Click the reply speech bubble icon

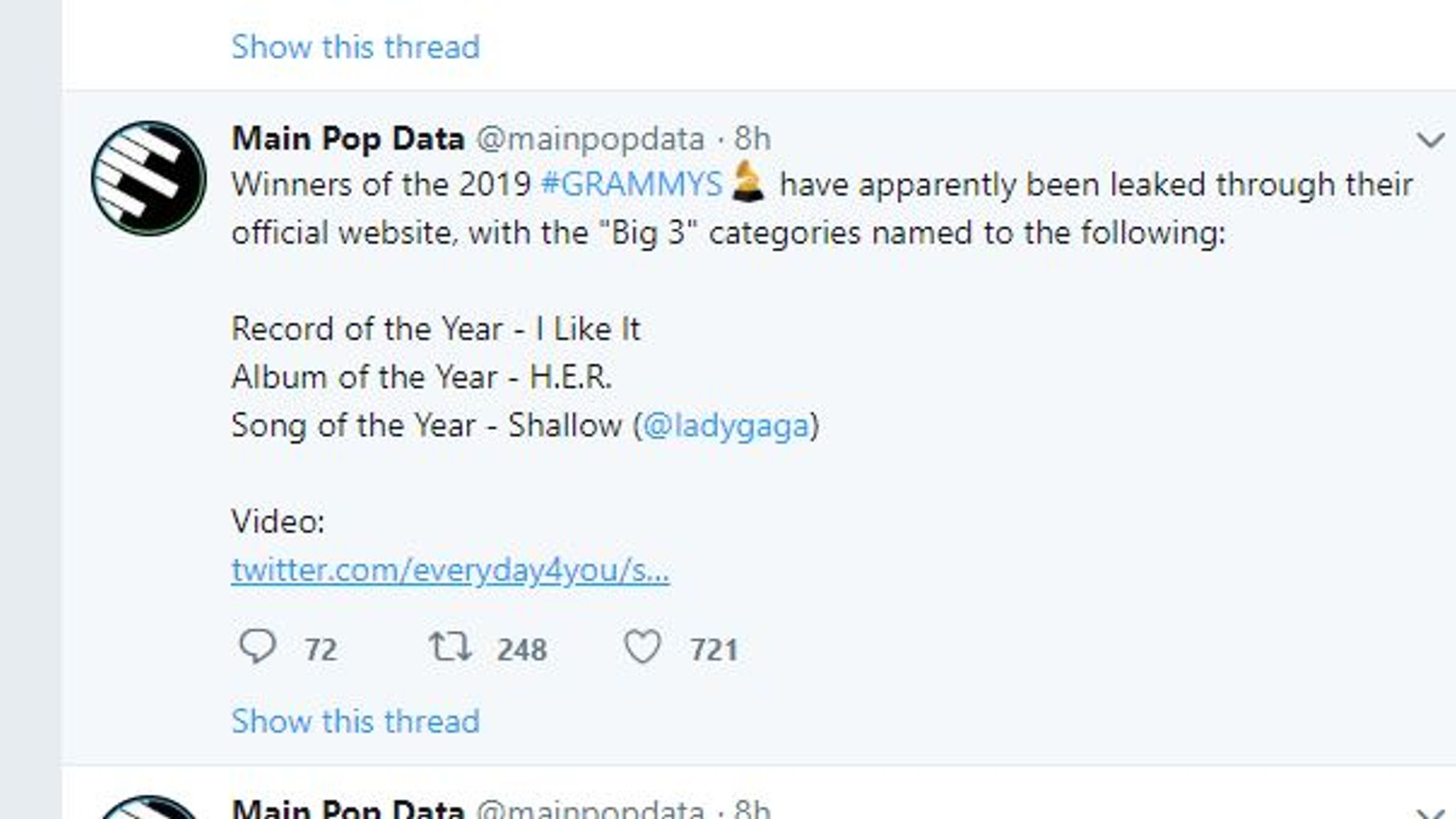(x=257, y=647)
